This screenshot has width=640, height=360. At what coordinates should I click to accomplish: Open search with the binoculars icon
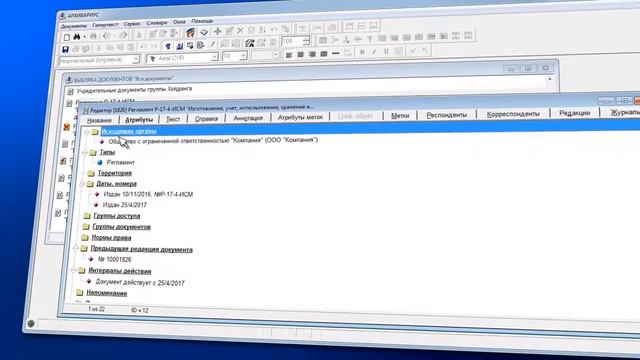click(77, 37)
